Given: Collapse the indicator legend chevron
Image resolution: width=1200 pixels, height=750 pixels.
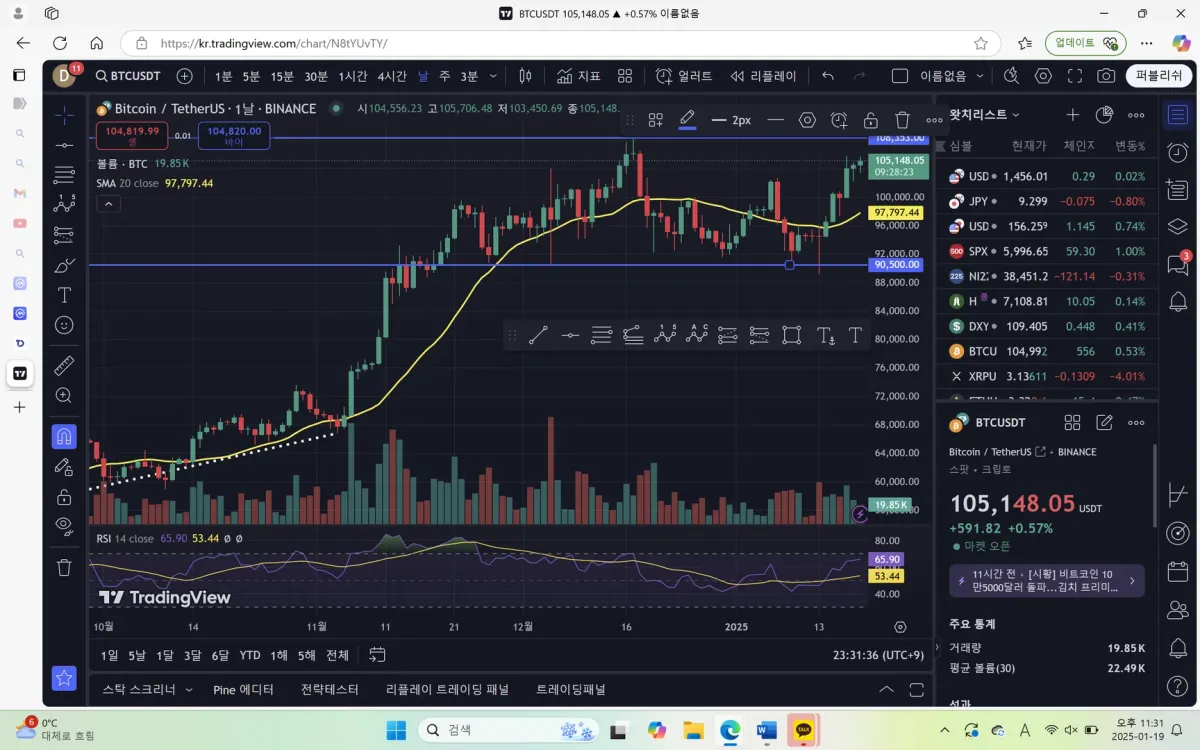Looking at the screenshot, I should click(109, 204).
